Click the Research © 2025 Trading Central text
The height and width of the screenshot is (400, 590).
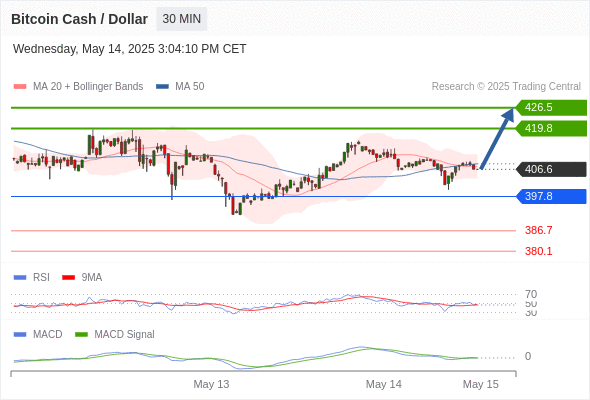[506, 87]
